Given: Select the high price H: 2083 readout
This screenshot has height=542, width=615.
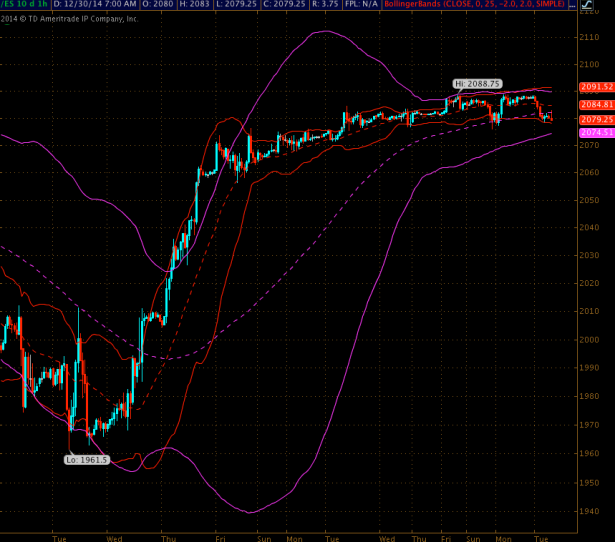Looking at the screenshot, I should [x=185, y=5].
